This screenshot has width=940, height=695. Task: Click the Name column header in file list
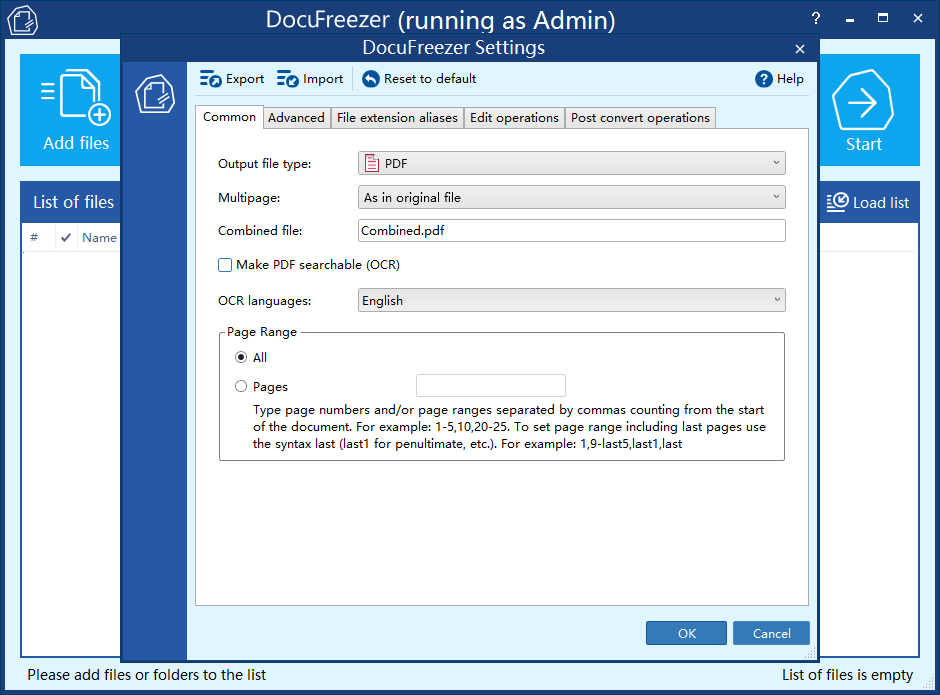[99, 237]
